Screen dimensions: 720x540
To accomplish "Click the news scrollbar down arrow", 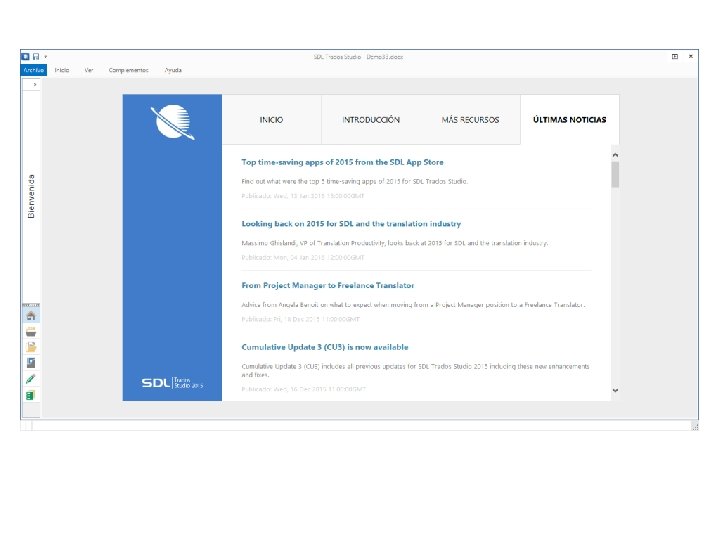I will click(x=615, y=390).
